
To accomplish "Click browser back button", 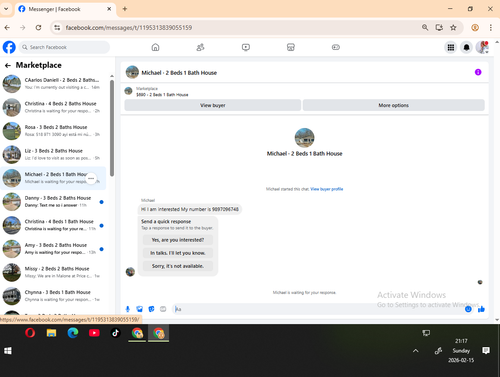I will [x=7, y=28].
